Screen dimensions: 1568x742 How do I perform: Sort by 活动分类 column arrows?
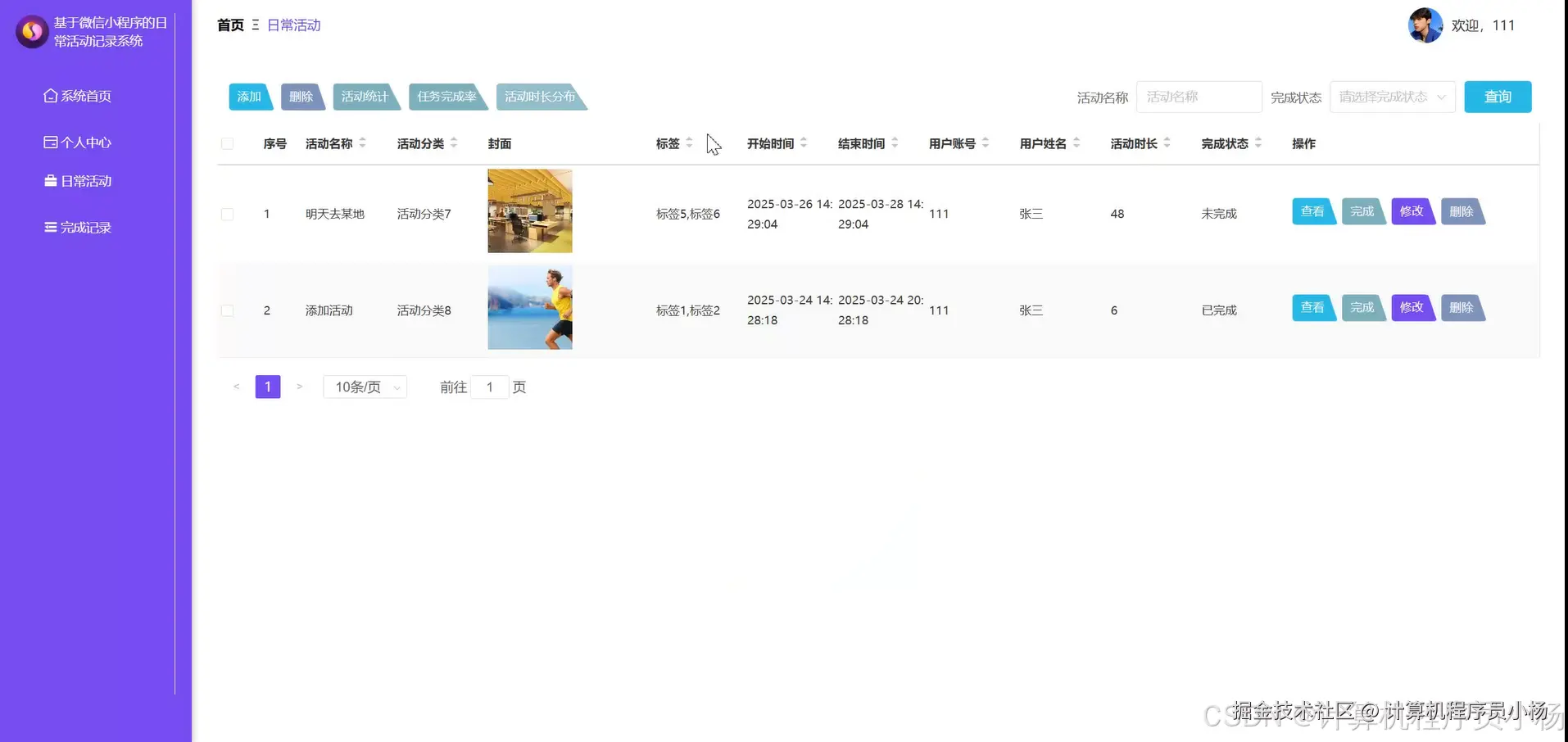pos(454,143)
